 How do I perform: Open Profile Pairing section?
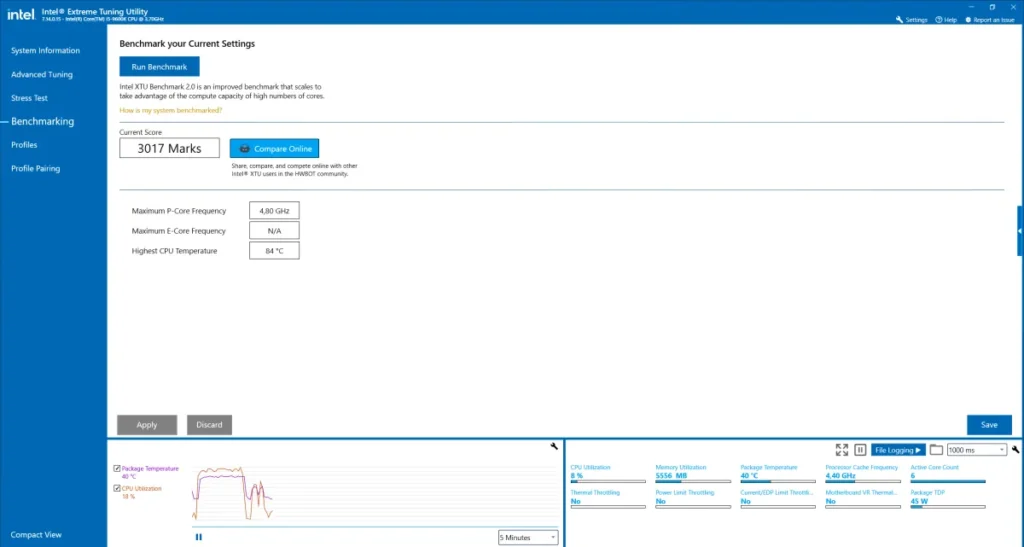(35, 168)
